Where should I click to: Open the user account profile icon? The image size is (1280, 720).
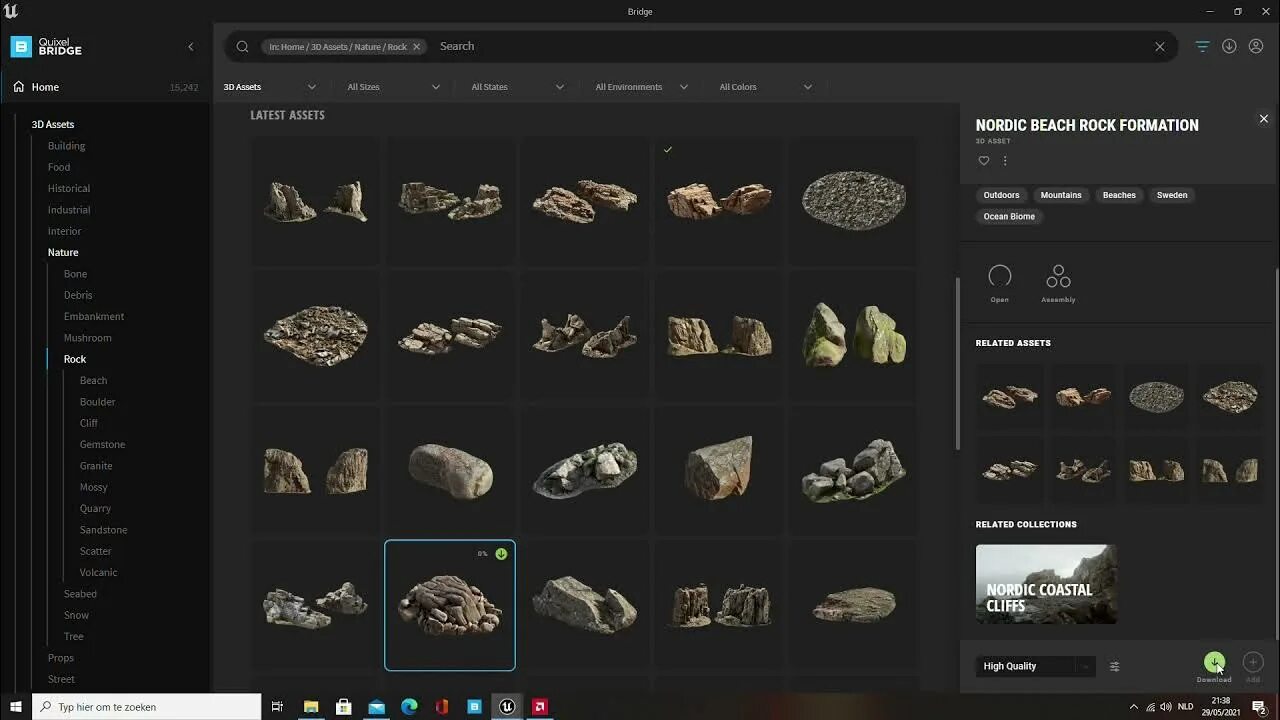(x=1256, y=46)
